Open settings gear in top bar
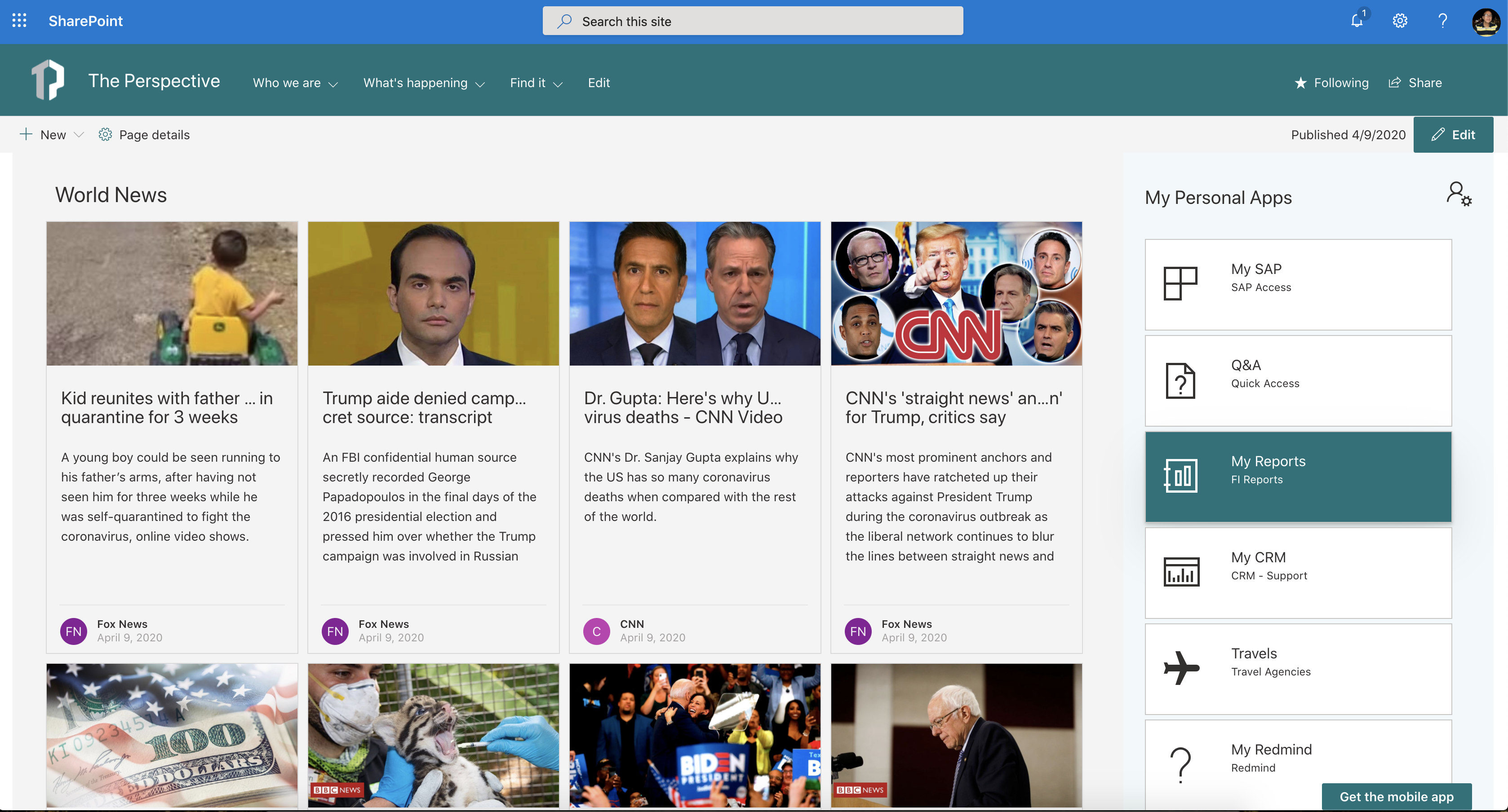 coord(1400,21)
